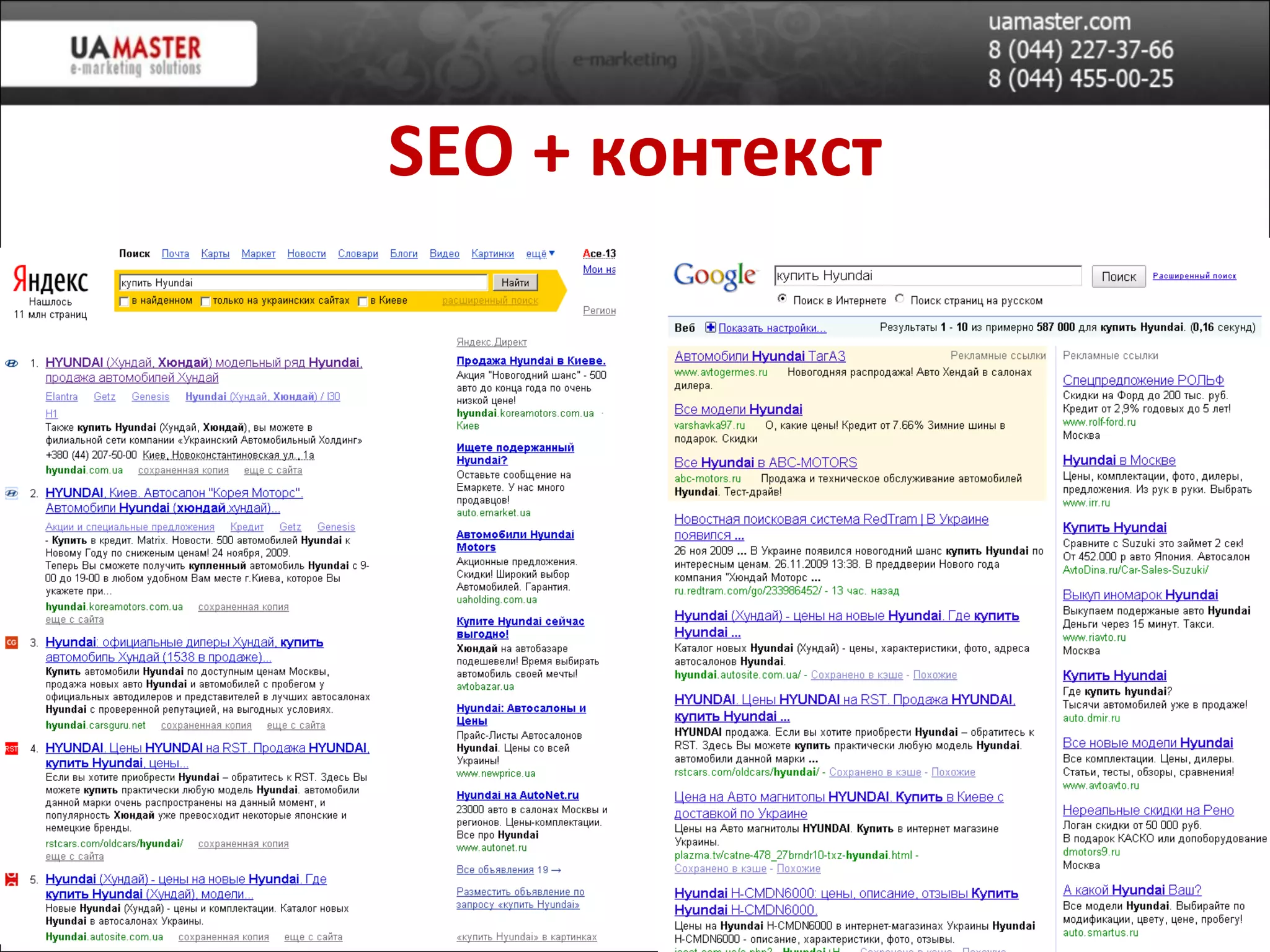The image size is (1270, 952).
Task: Click the Яндекс logo
Action: coord(51,280)
